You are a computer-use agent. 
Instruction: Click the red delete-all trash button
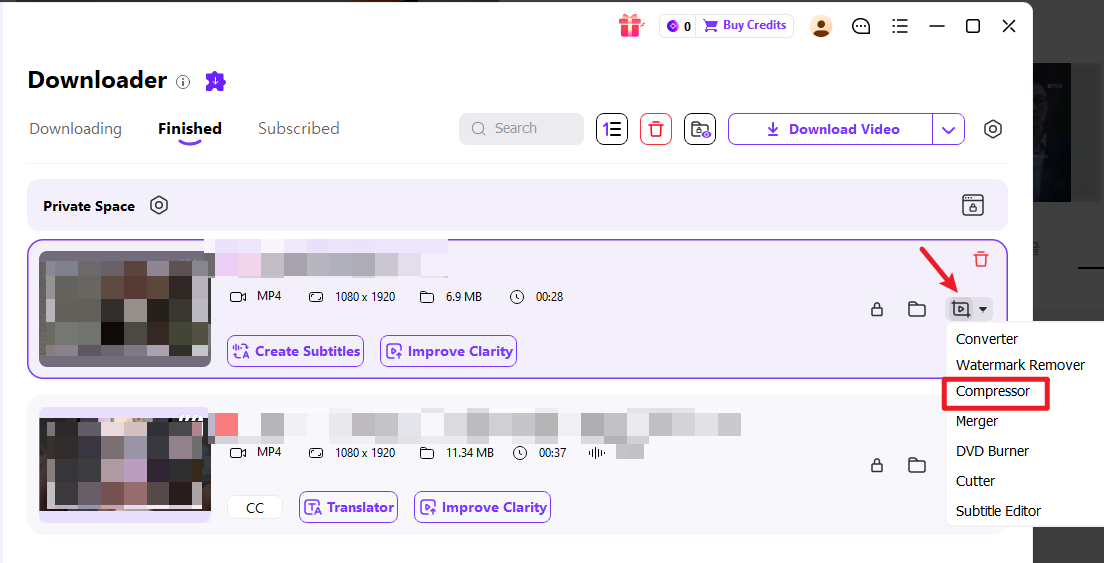(656, 129)
